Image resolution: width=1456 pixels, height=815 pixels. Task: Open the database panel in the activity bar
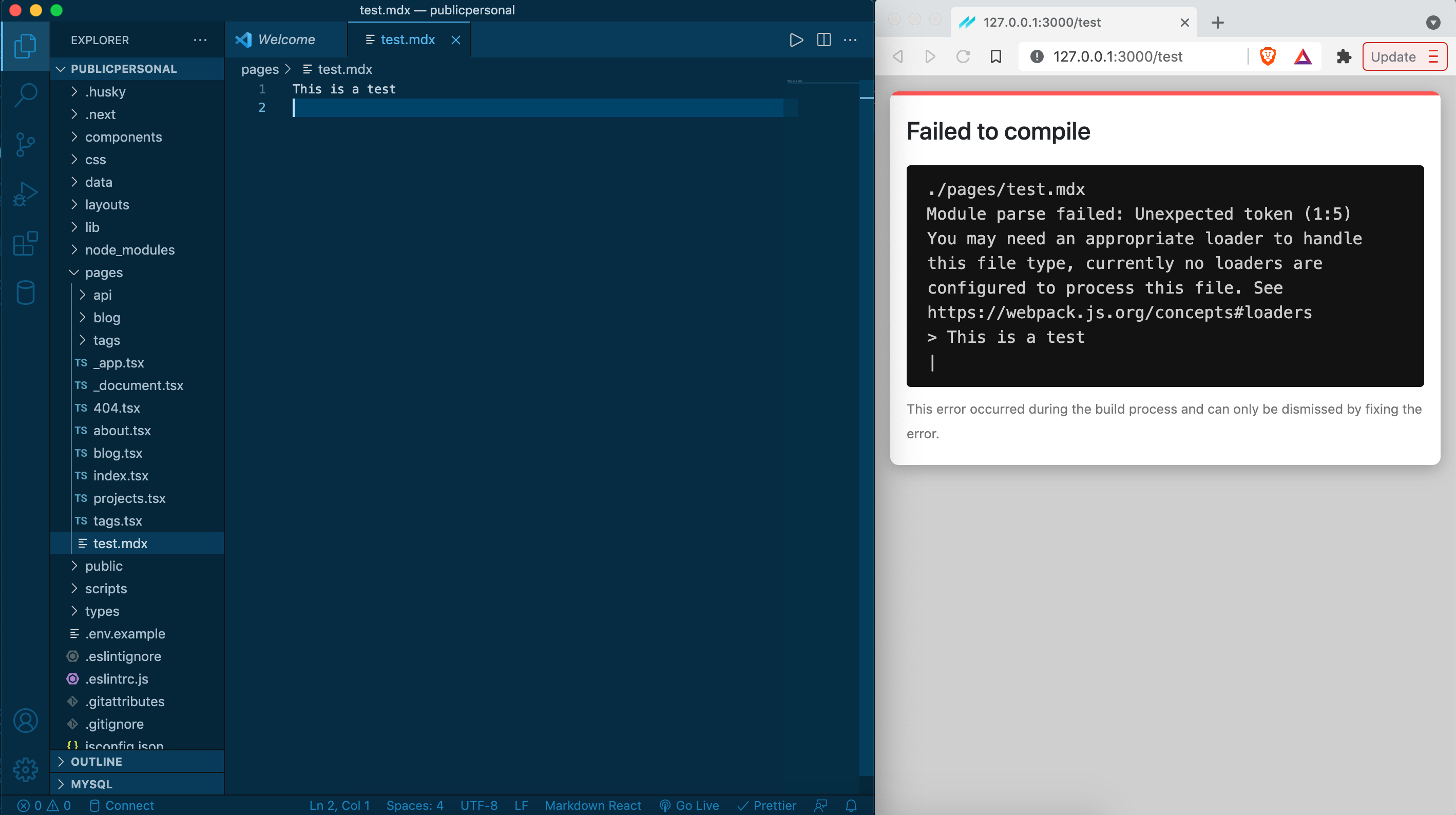[26, 292]
